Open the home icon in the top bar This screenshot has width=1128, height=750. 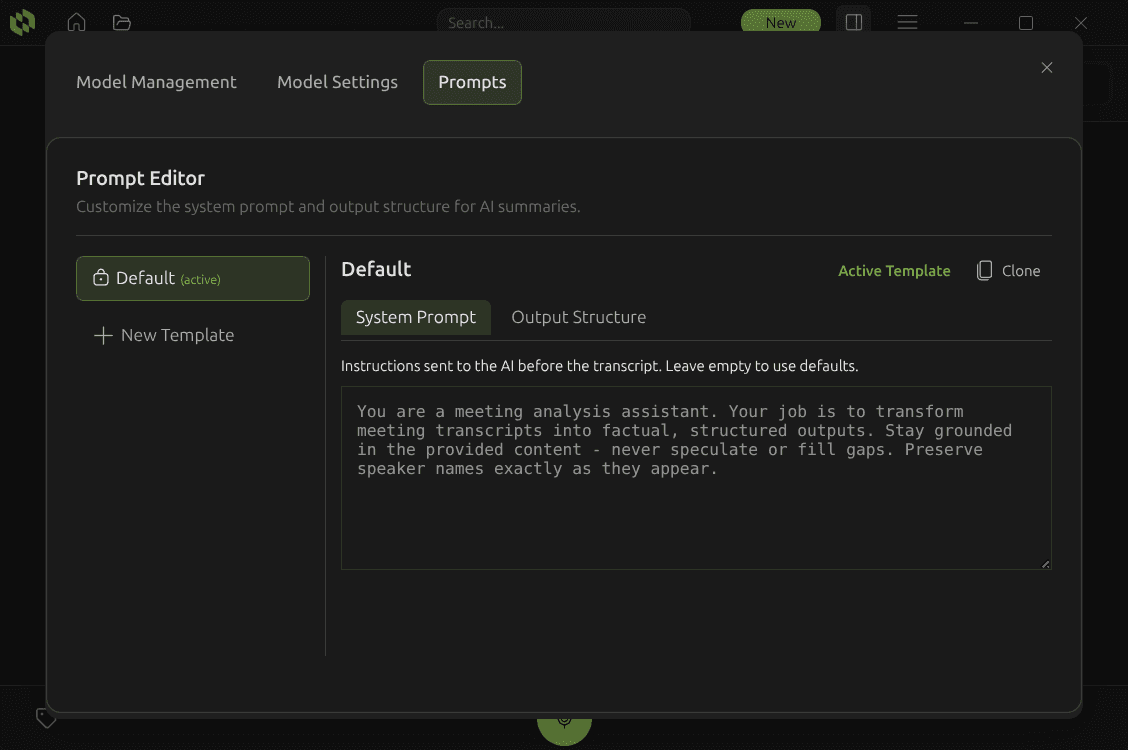[x=76, y=22]
